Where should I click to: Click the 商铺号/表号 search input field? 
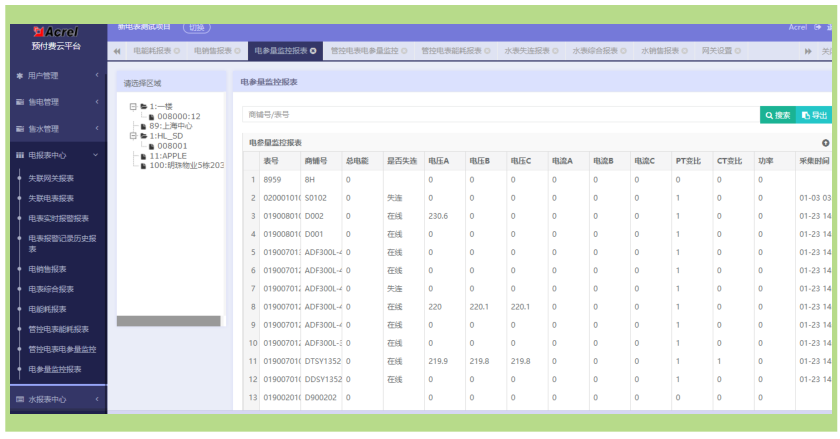(x=501, y=115)
